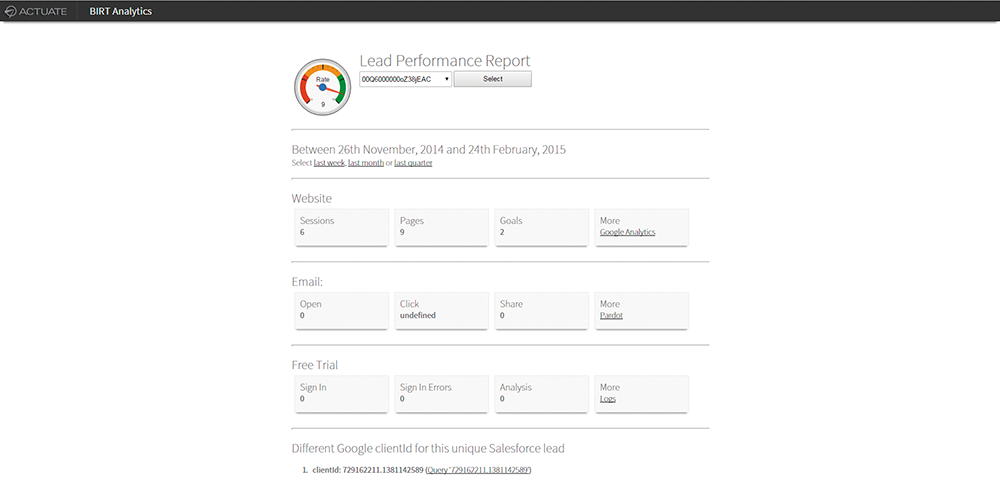
Task: Open the Google Analytics link
Action: [x=627, y=232]
